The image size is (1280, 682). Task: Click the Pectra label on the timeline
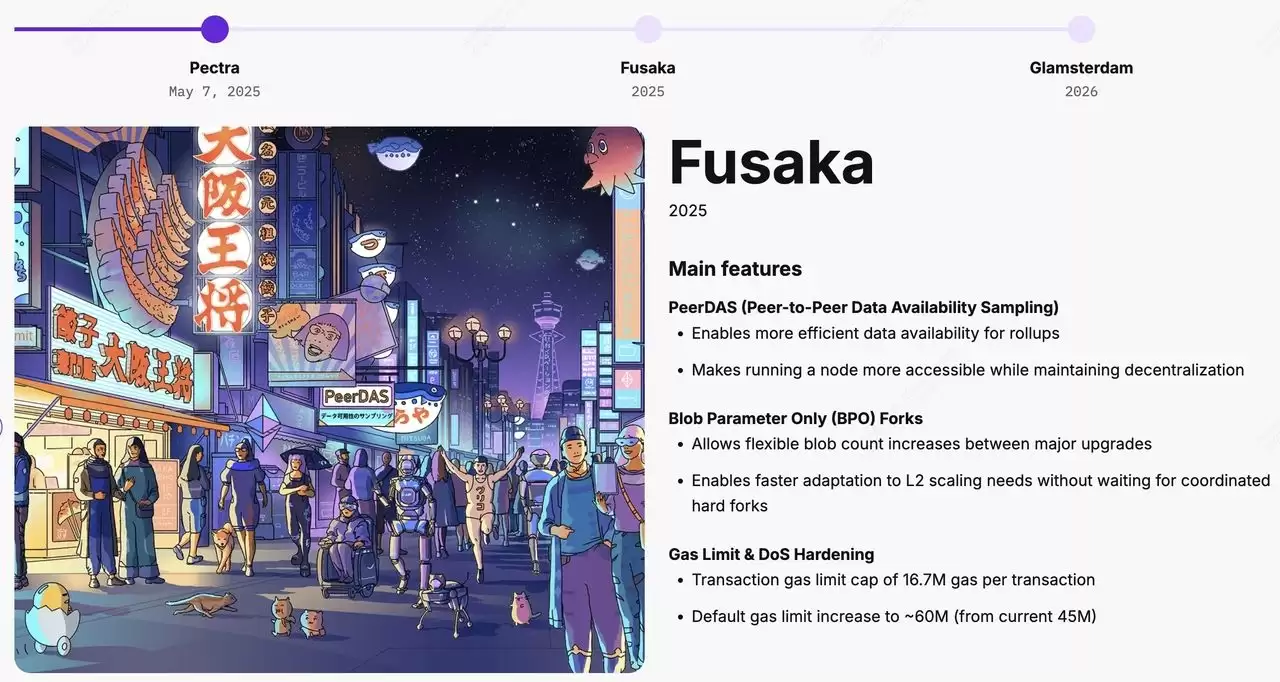click(x=214, y=67)
